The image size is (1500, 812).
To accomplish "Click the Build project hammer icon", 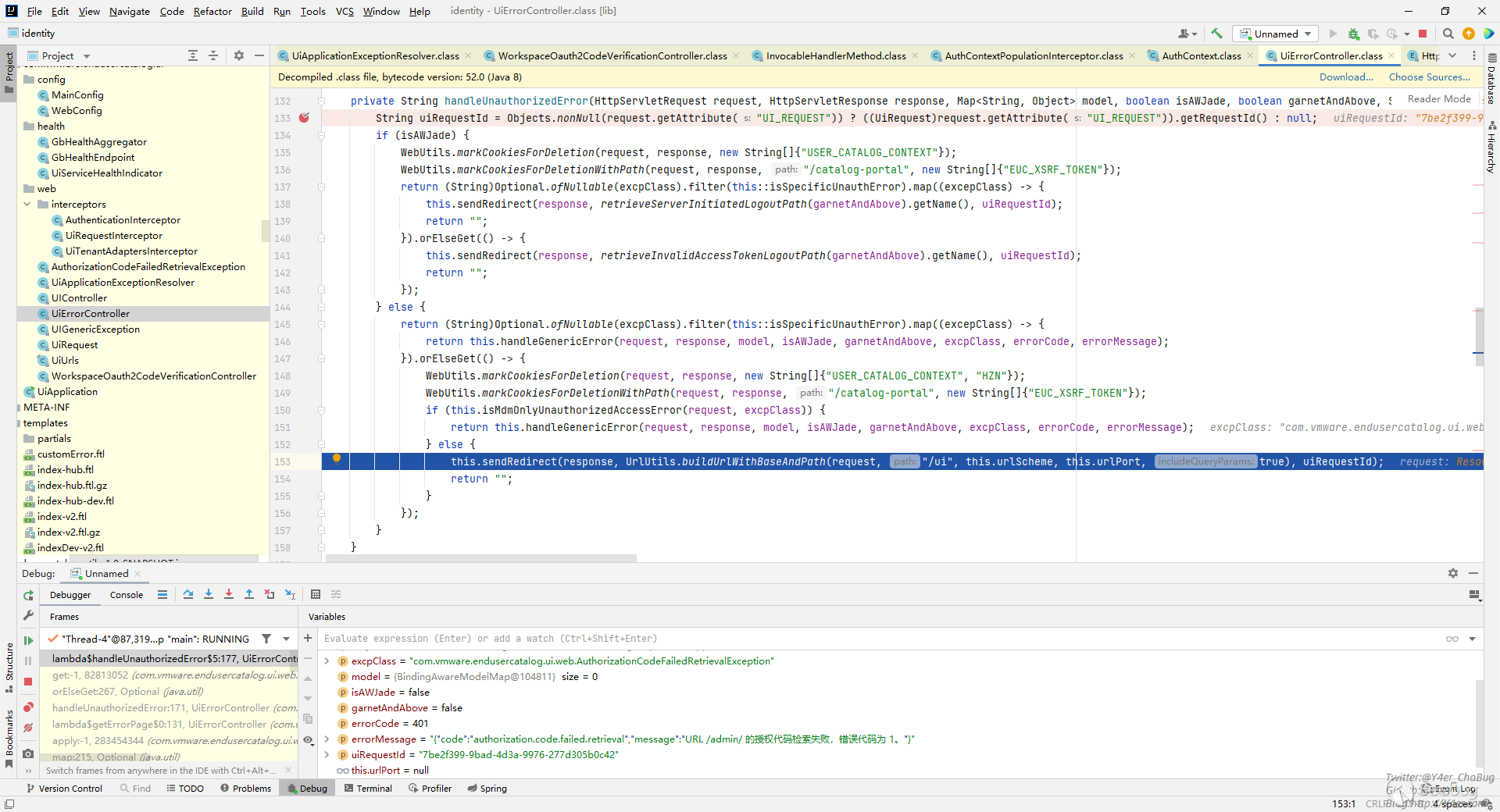I will coord(1216,34).
